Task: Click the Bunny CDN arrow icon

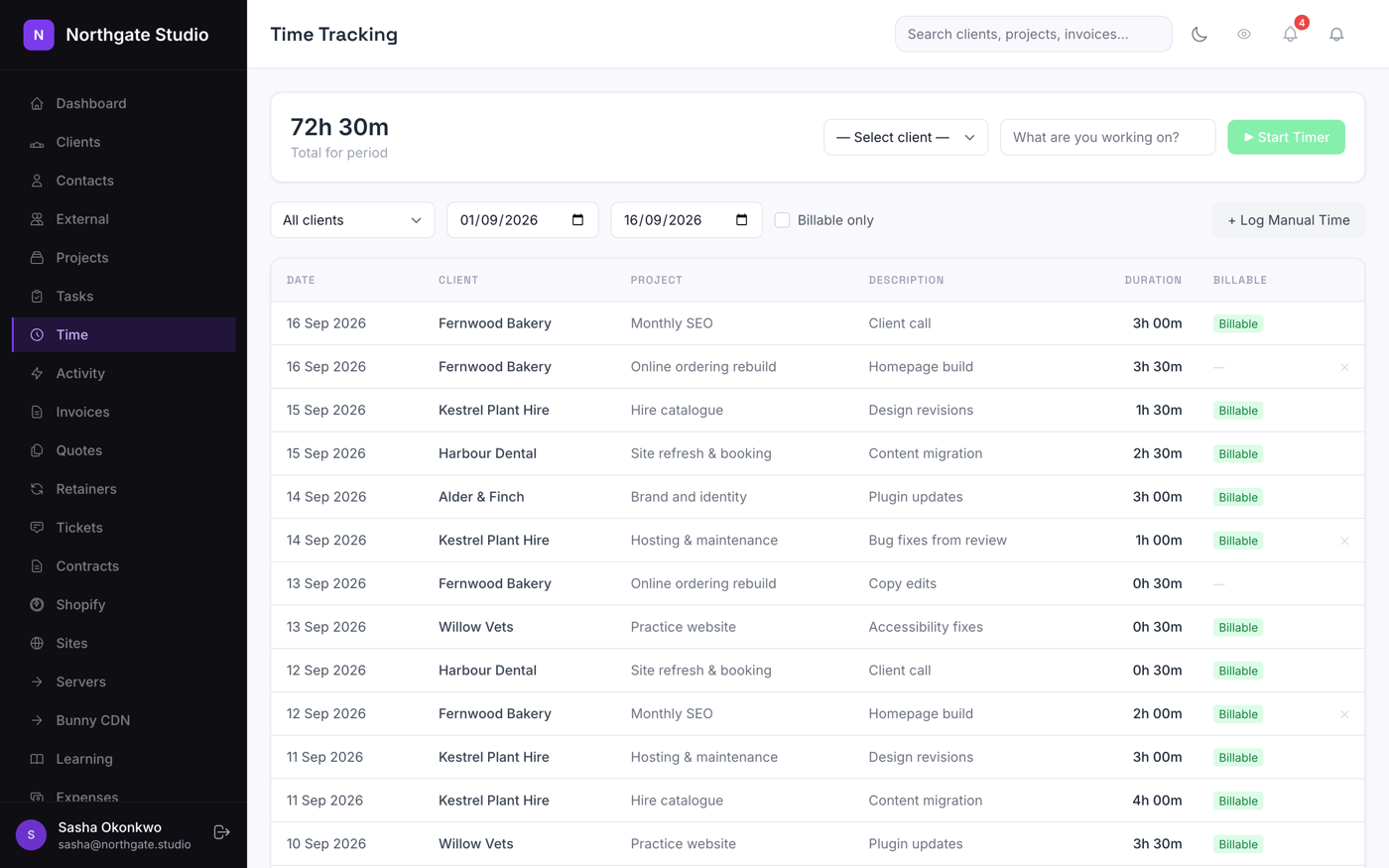Action: (37, 721)
